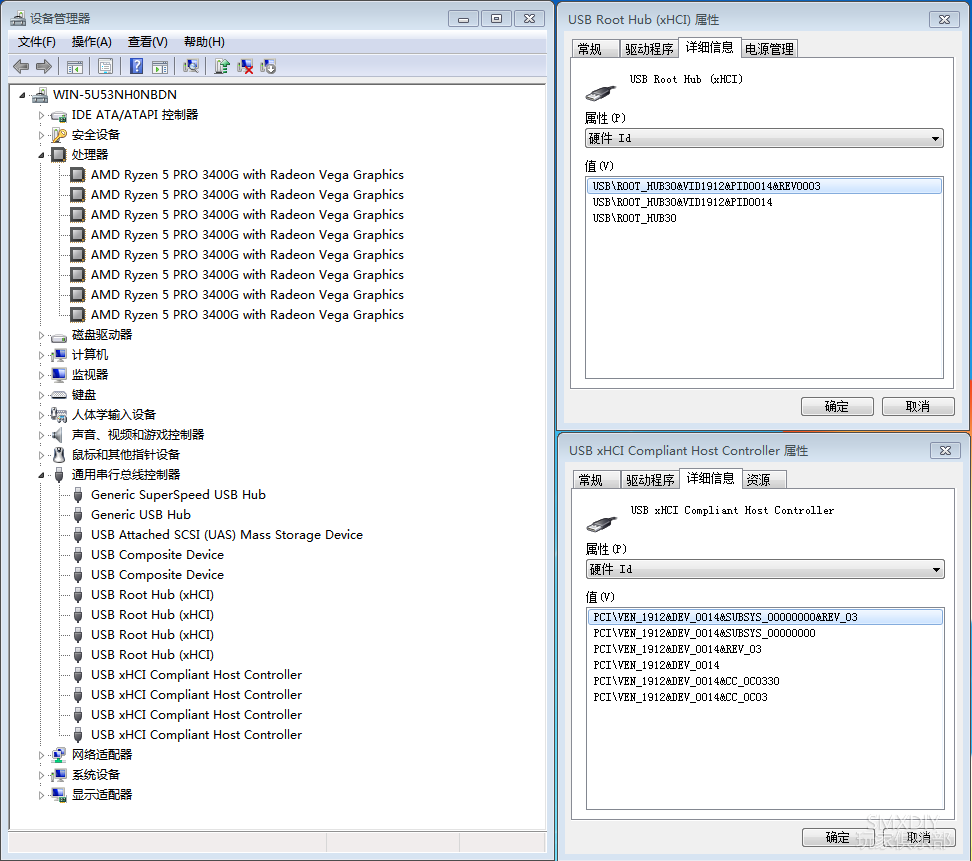The height and width of the screenshot is (861, 972).
Task: Click the uninstall device icon with red X
Action: pos(245,66)
